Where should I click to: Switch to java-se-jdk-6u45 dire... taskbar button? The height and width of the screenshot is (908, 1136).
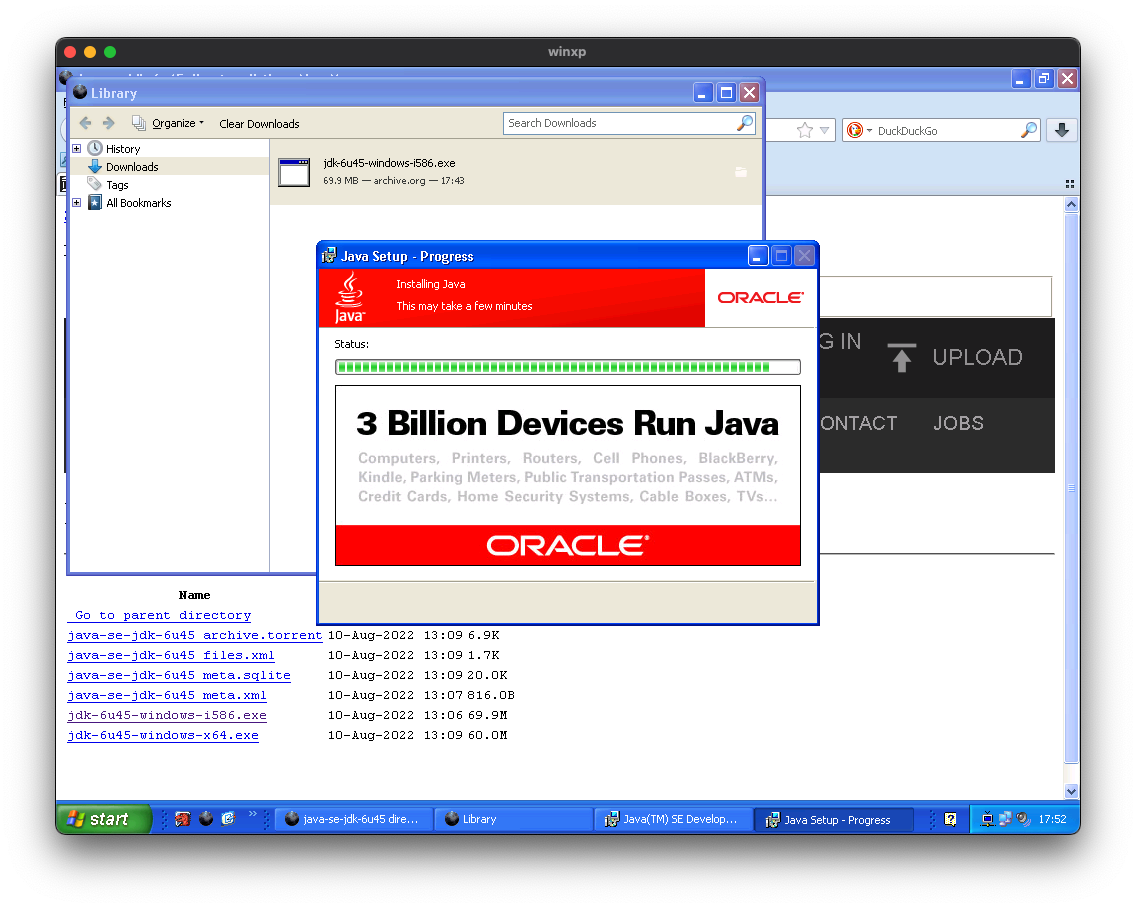pos(354,820)
